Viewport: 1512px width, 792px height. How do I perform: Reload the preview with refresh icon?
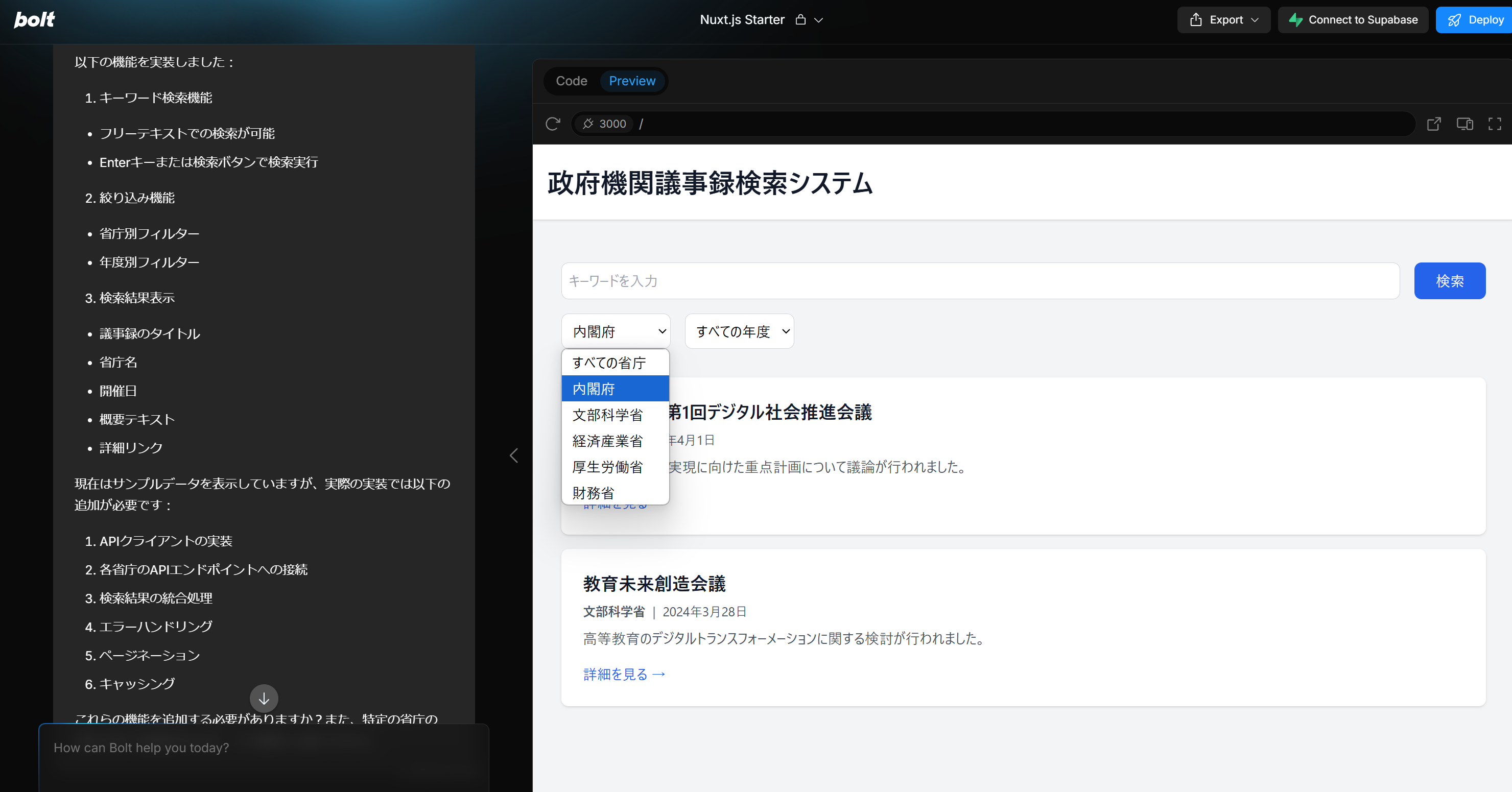[552, 124]
